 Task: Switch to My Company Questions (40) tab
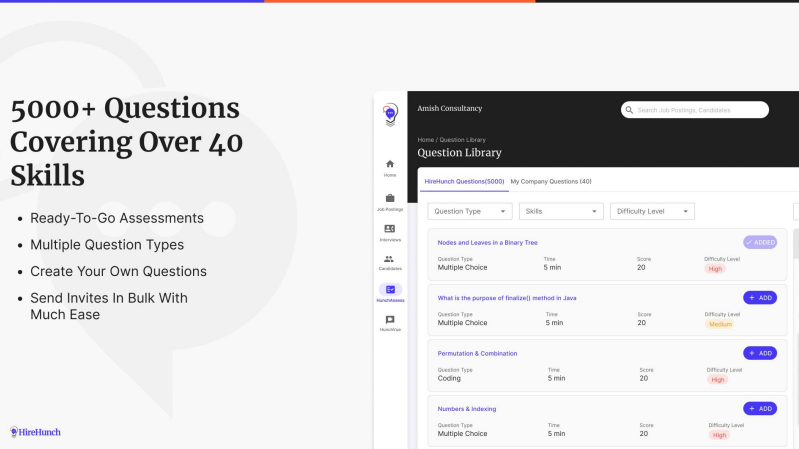[x=551, y=181]
